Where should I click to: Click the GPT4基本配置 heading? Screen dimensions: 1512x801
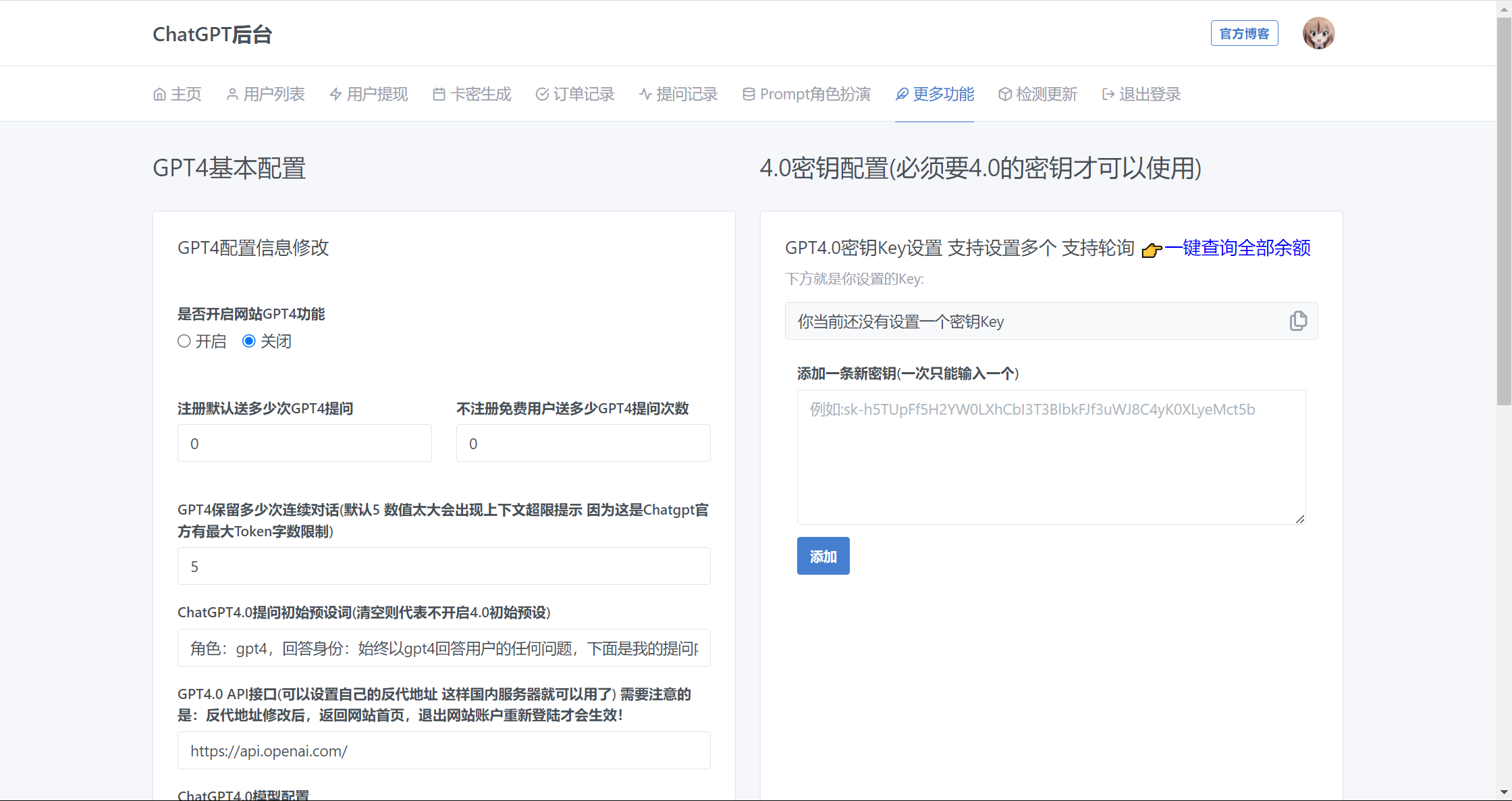tap(230, 168)
